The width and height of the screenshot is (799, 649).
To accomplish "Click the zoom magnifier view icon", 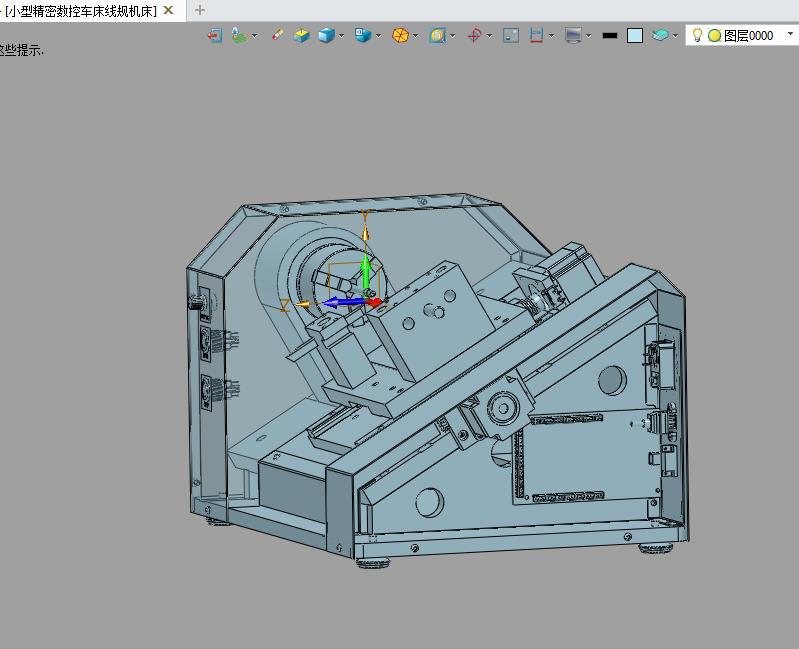I will pos(437,36).
